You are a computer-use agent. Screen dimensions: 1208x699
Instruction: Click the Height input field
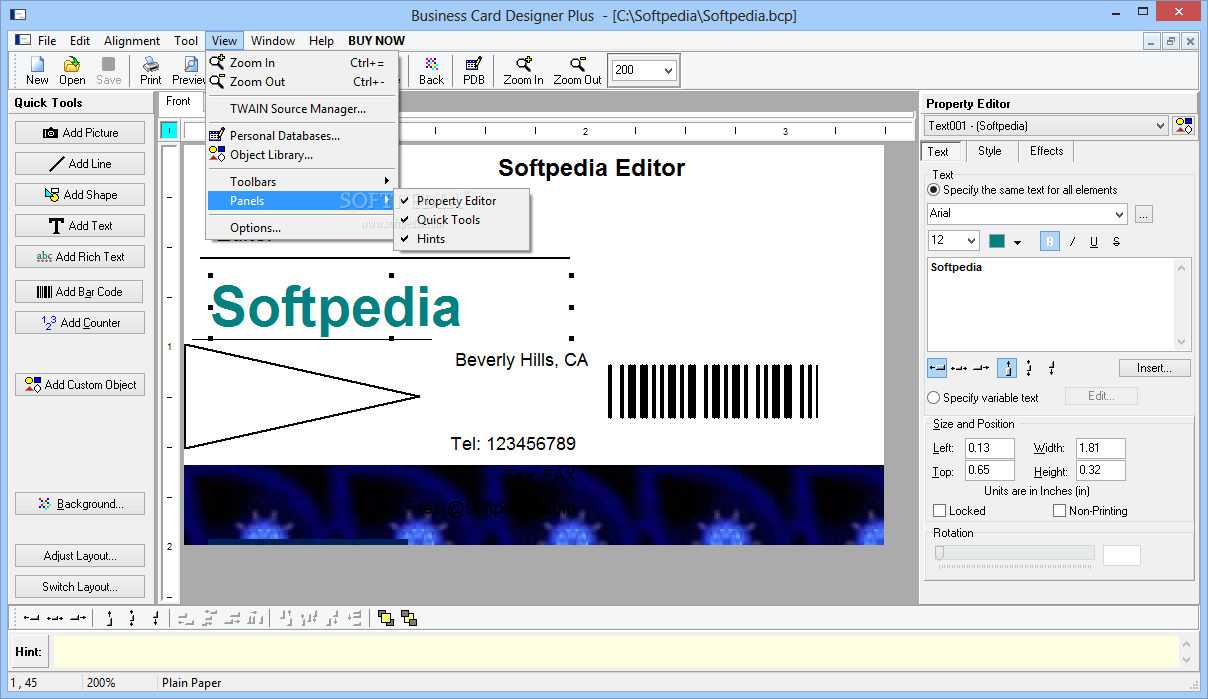point(1100,471)
